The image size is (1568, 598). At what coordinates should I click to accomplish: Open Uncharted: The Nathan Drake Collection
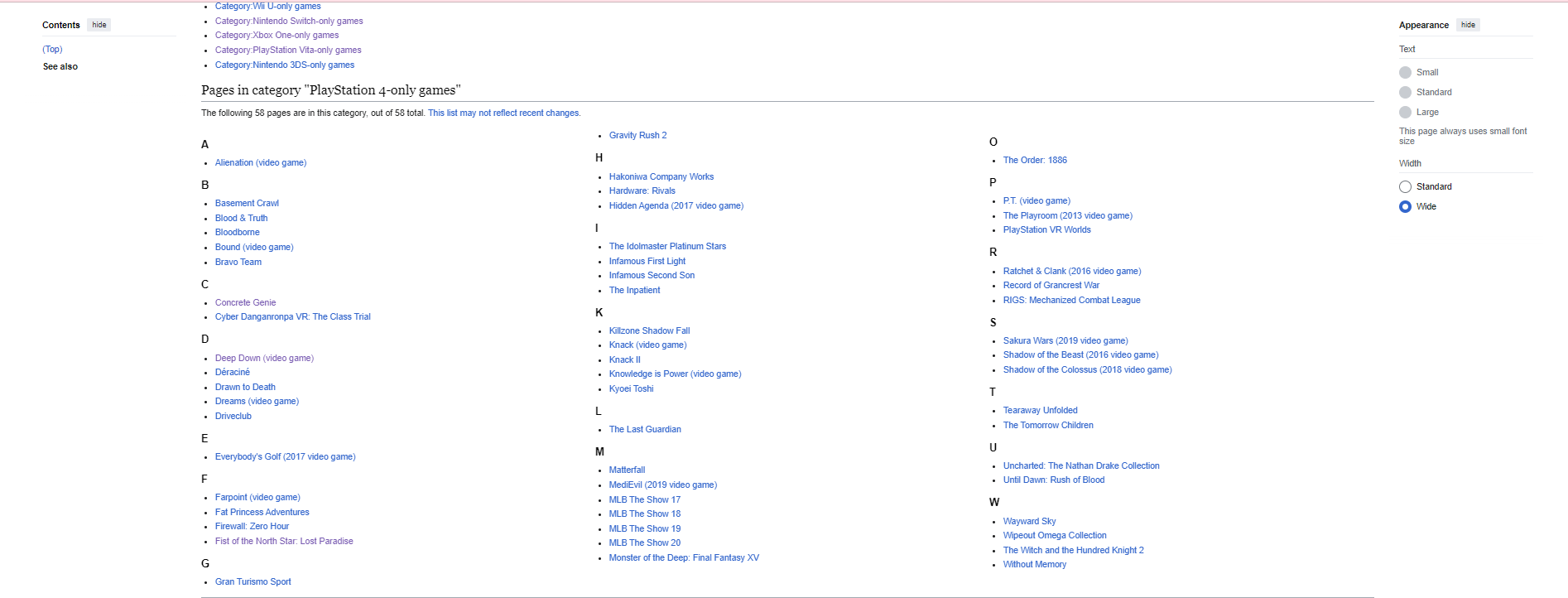click(x=1081, y=465)
